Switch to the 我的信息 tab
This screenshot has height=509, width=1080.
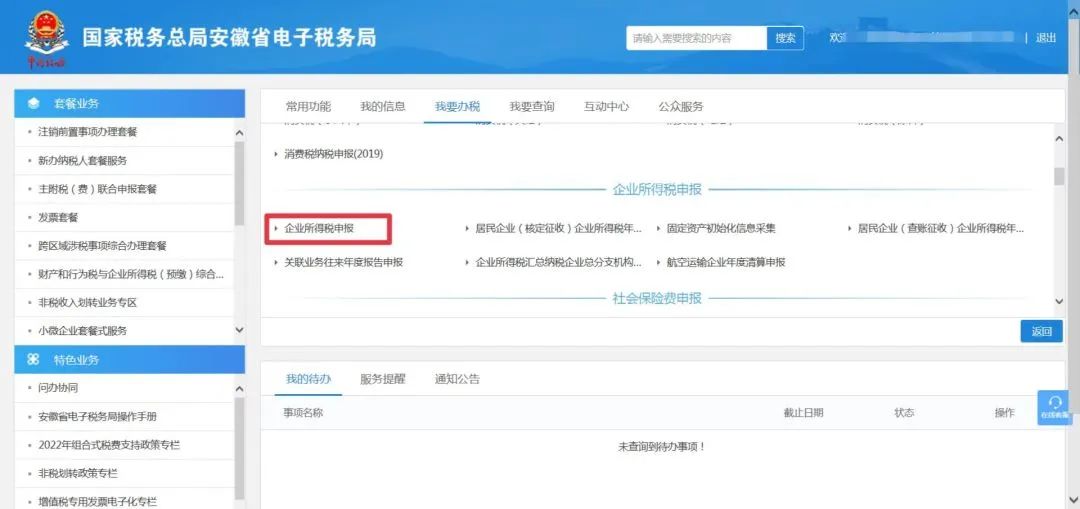click(382, 107)
